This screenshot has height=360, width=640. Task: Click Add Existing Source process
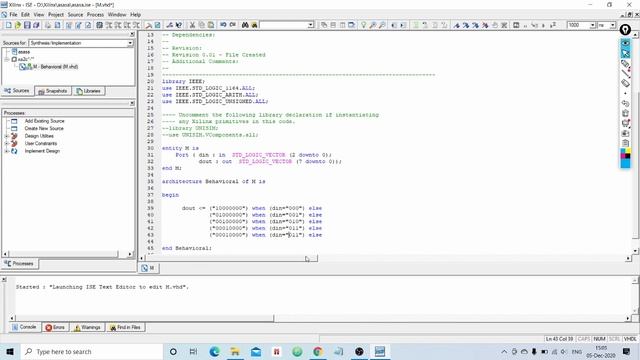pyautogui.click(x=44, y=121)
